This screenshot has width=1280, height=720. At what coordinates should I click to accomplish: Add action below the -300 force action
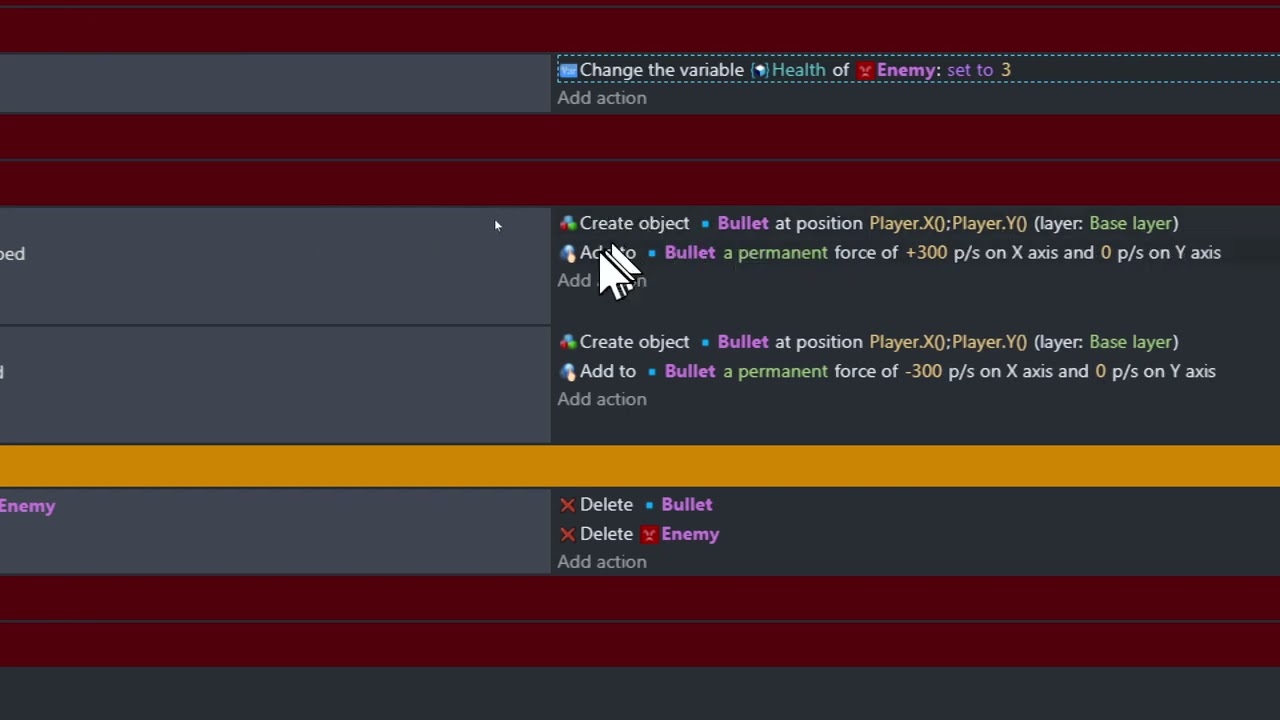point(602,399)
